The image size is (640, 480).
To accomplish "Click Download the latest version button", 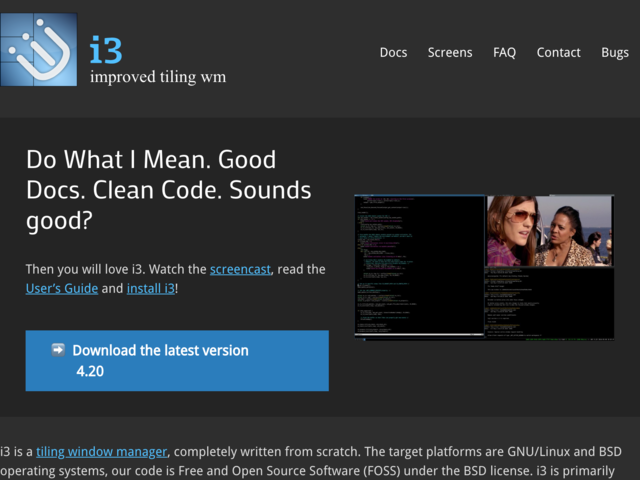I will 177,361.
